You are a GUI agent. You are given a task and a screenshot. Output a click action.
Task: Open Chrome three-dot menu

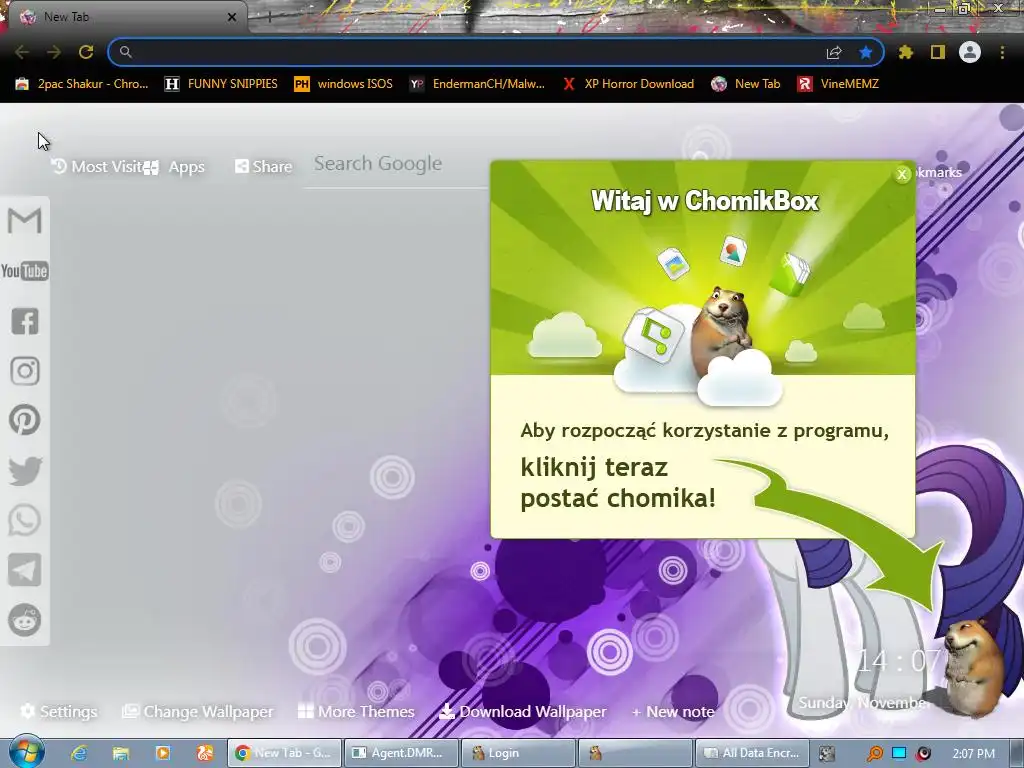tap(1002, 52)
